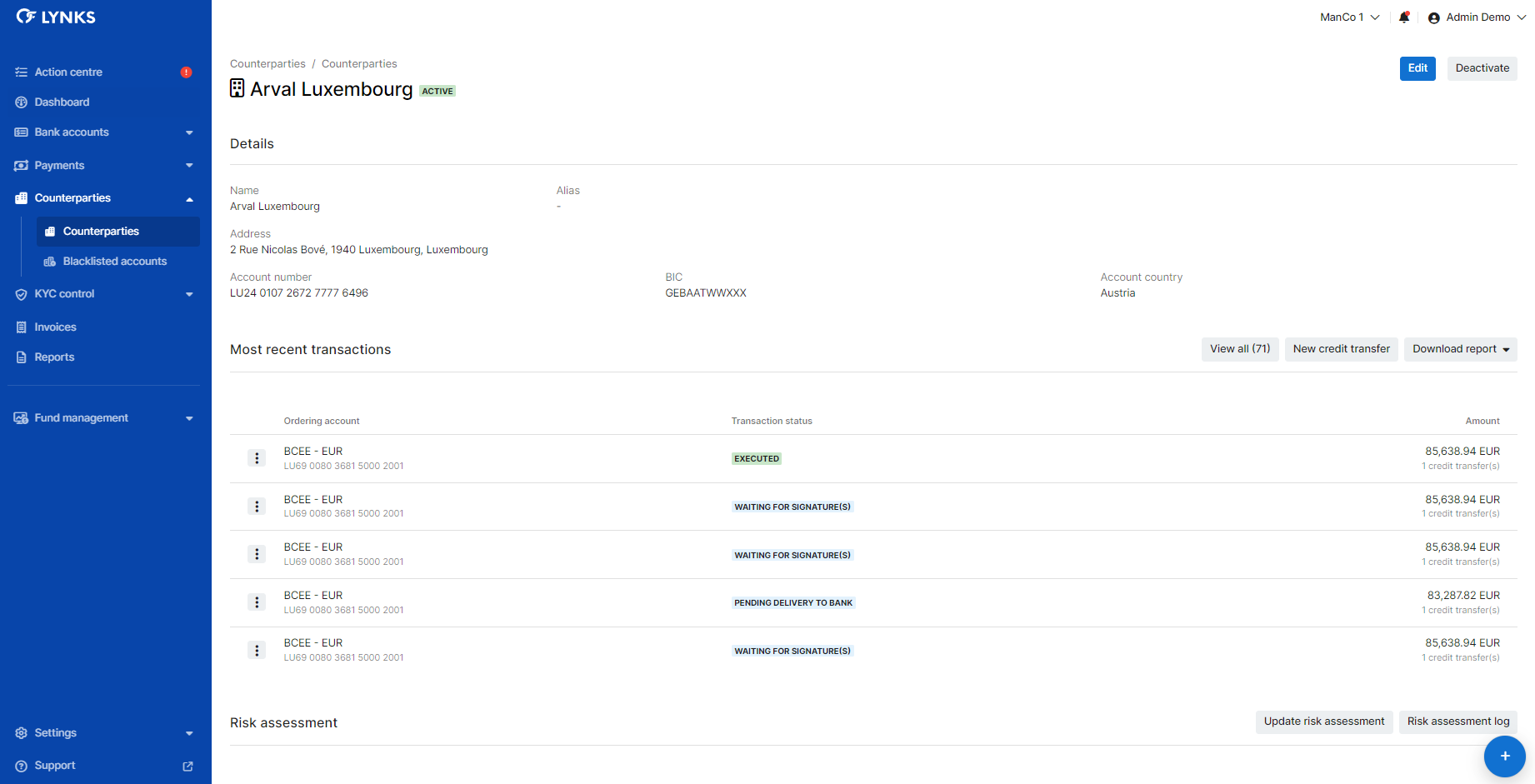
Task: Click Counterparties breadcrumb root link
Action: [267, 64]
